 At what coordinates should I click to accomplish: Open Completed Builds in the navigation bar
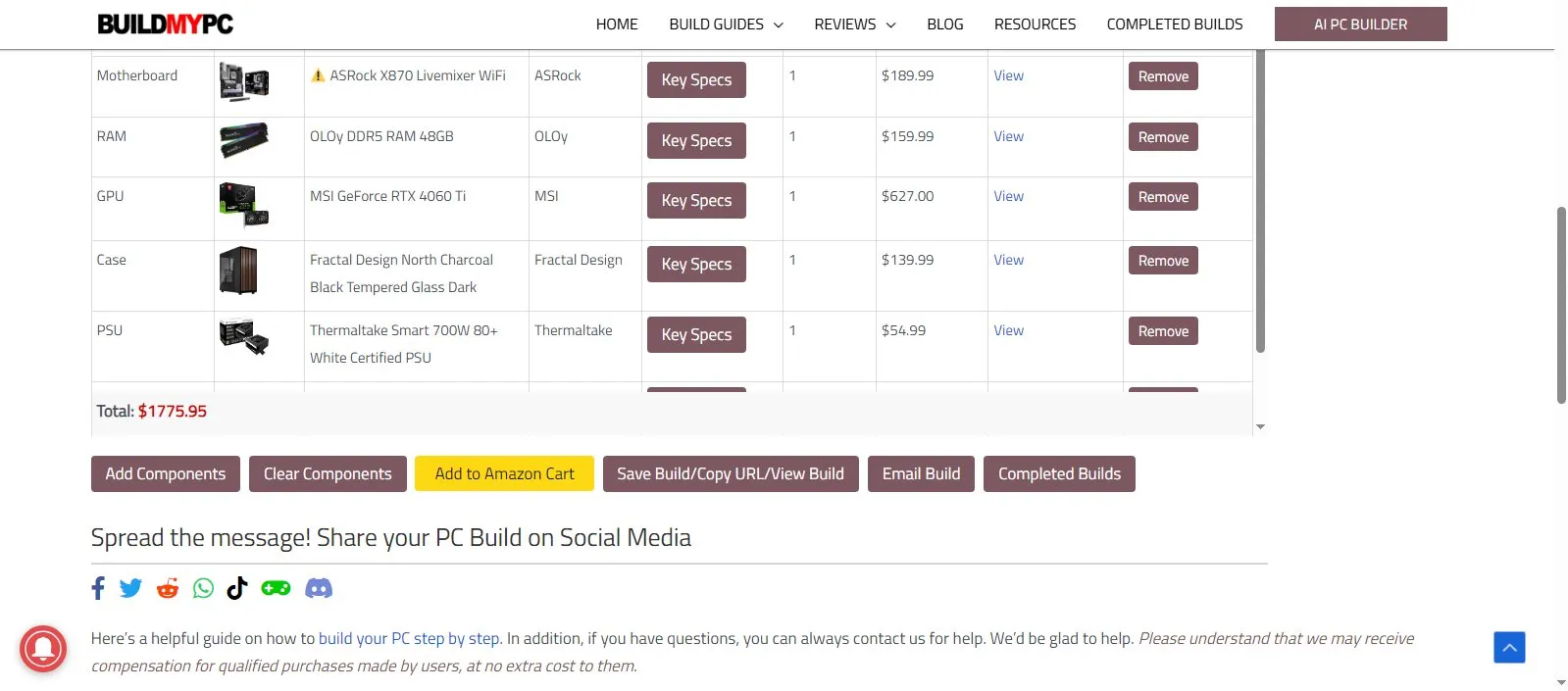(x=1174, y=25)
